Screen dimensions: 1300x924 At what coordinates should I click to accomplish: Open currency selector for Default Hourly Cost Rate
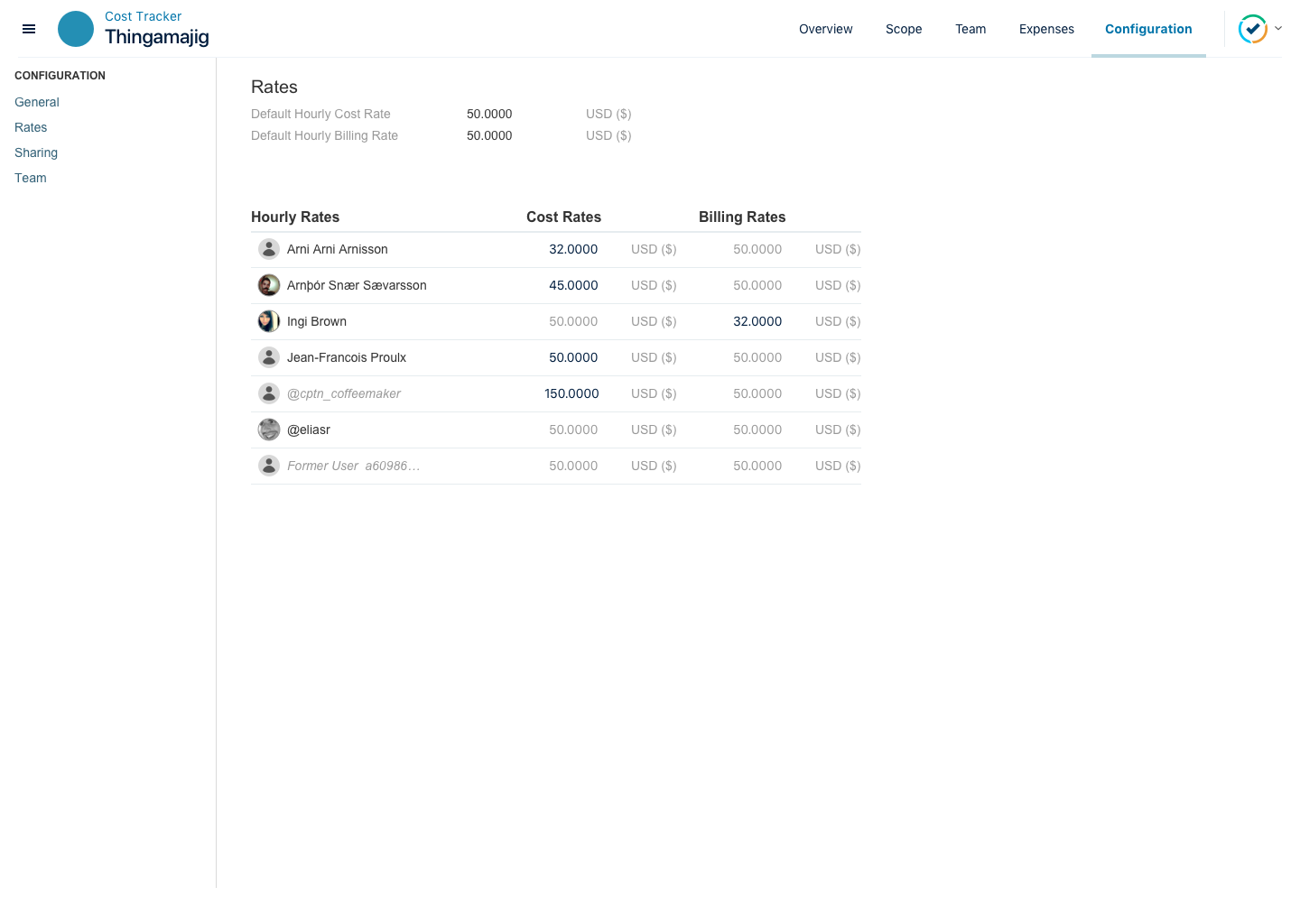point(608,114)
